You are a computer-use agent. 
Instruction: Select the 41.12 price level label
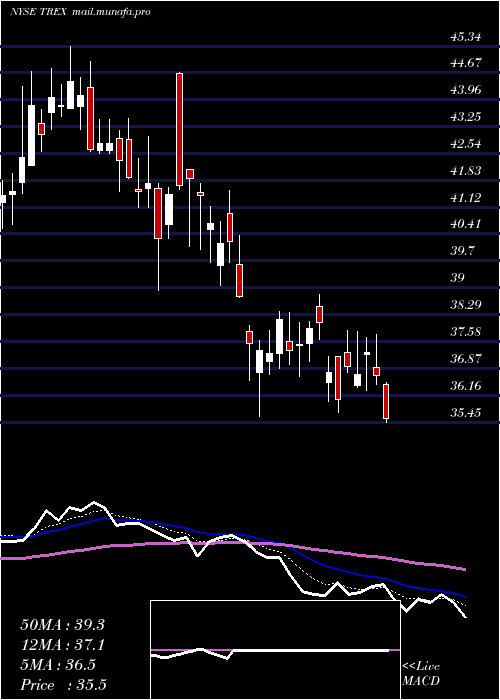click(466, 197)
